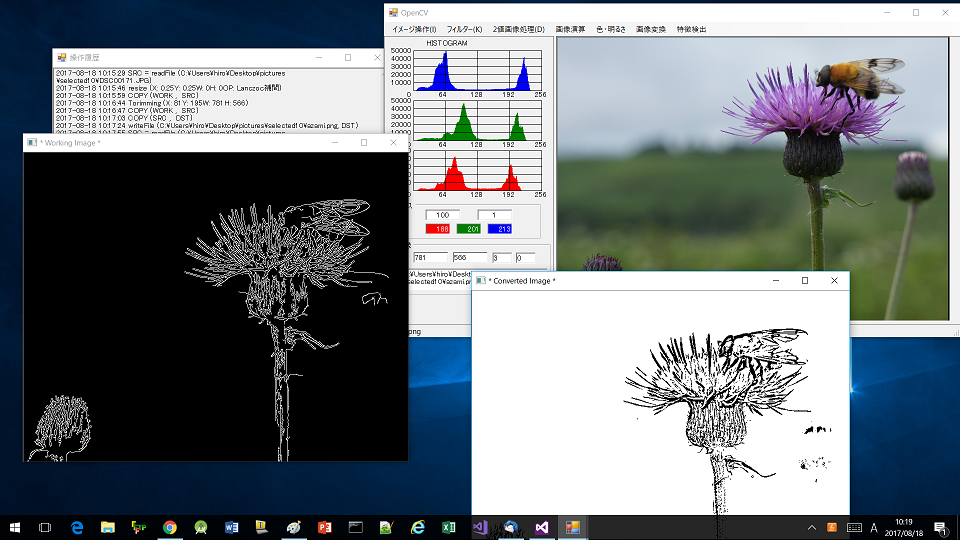Open Thunderbird mail from the taskbar
The width and height of the screenshot is (960, 544).
click(511, 527)
